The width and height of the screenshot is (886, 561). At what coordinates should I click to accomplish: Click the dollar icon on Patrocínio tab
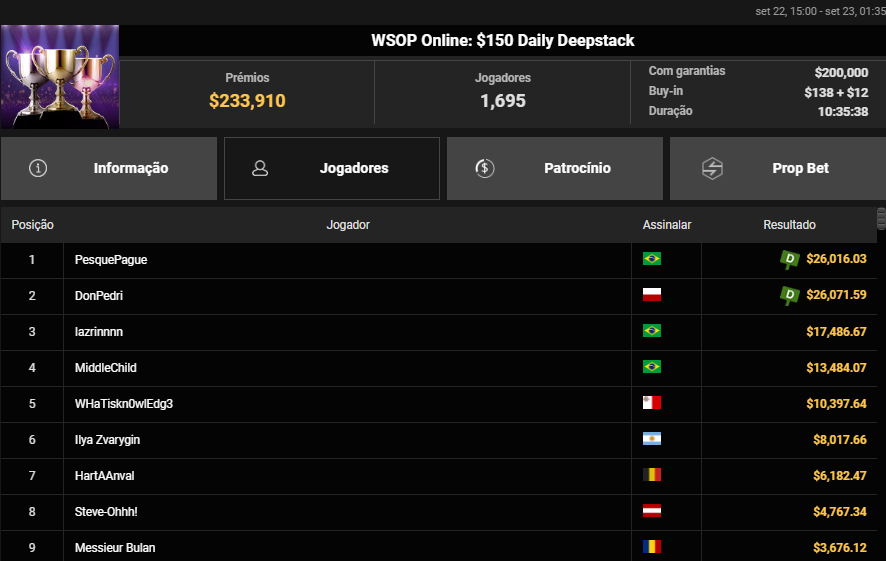coord(485,168)
